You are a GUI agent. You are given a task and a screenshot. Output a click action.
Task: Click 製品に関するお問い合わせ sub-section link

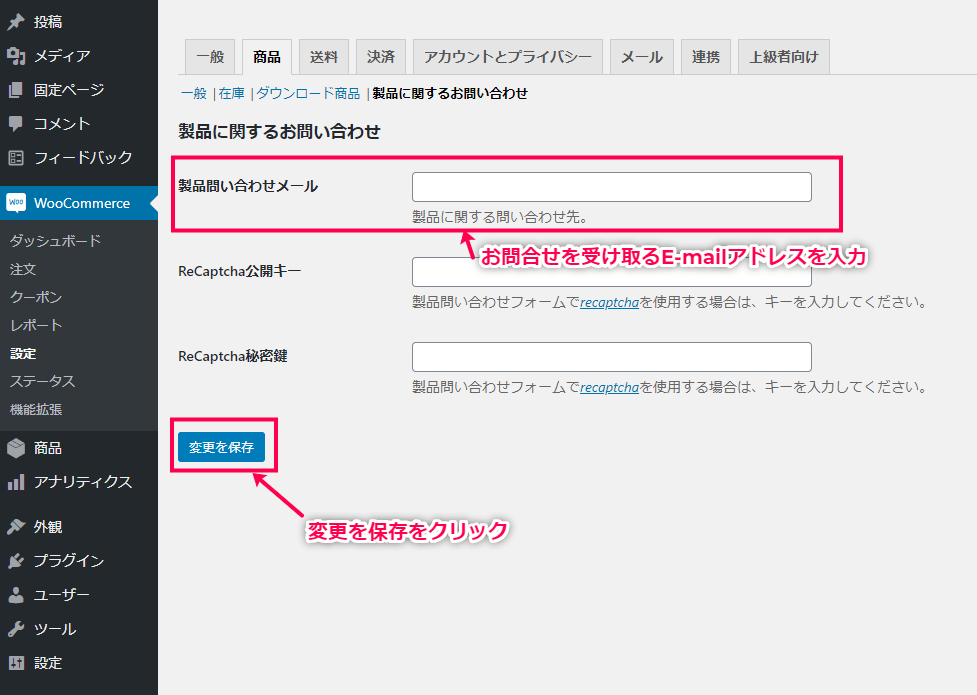click(450, 93)
